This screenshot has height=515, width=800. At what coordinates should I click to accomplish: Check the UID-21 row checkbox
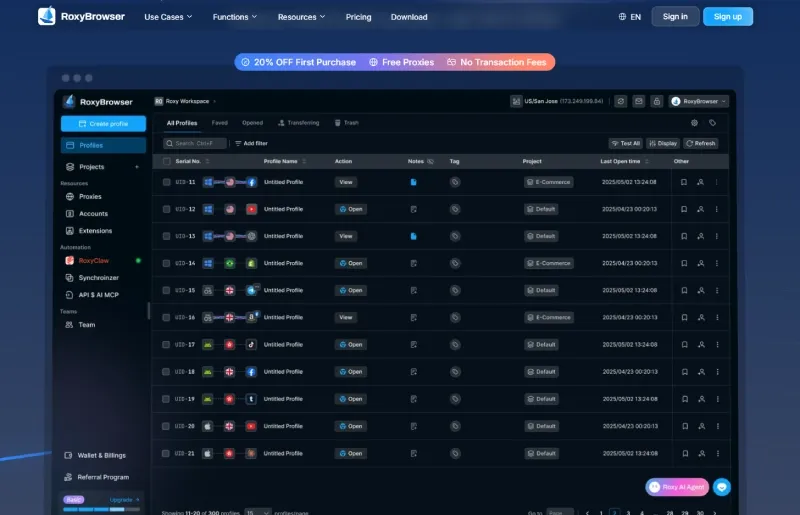click(166, 453)
